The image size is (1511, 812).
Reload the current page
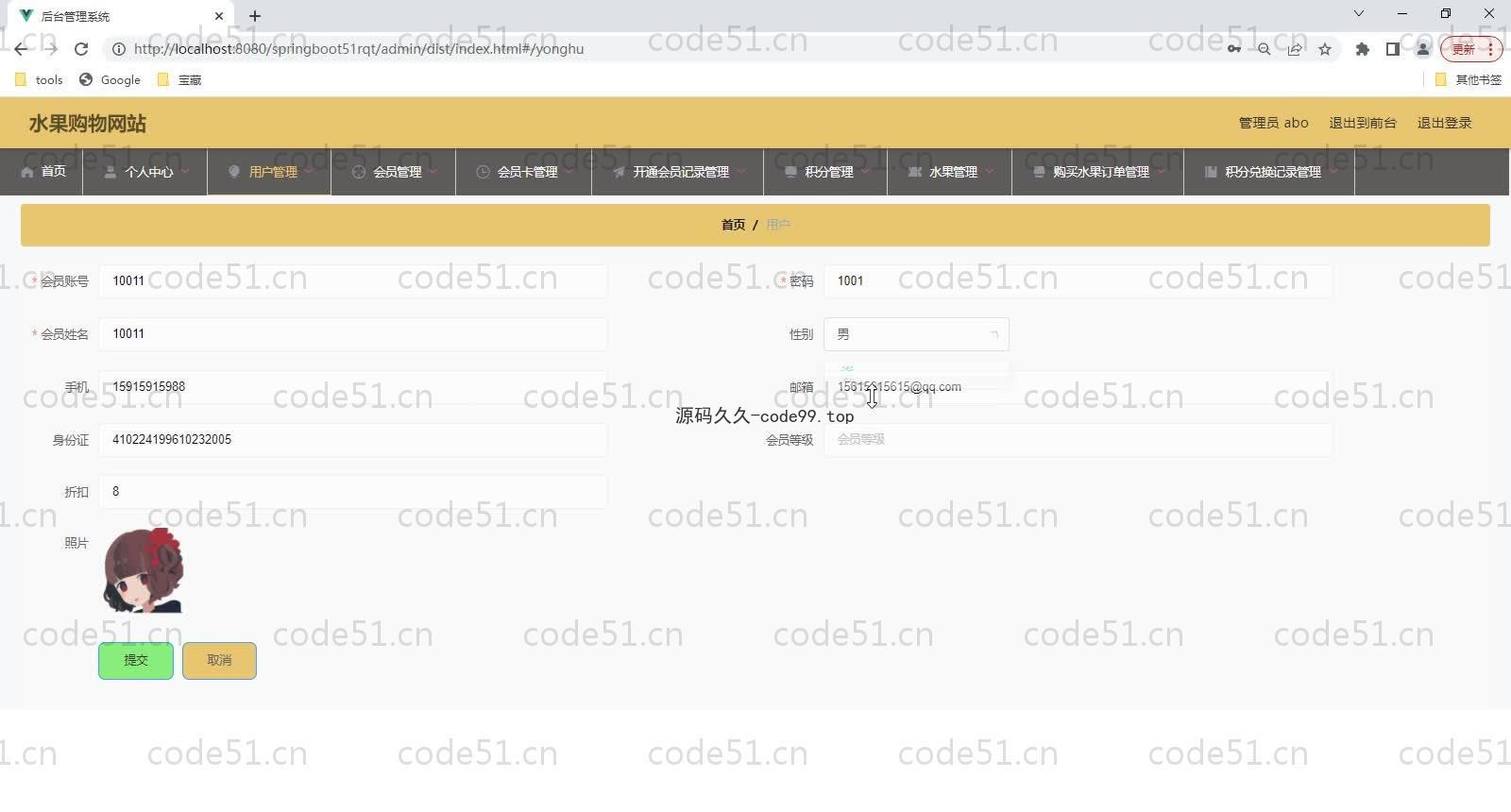coord(81,49)
